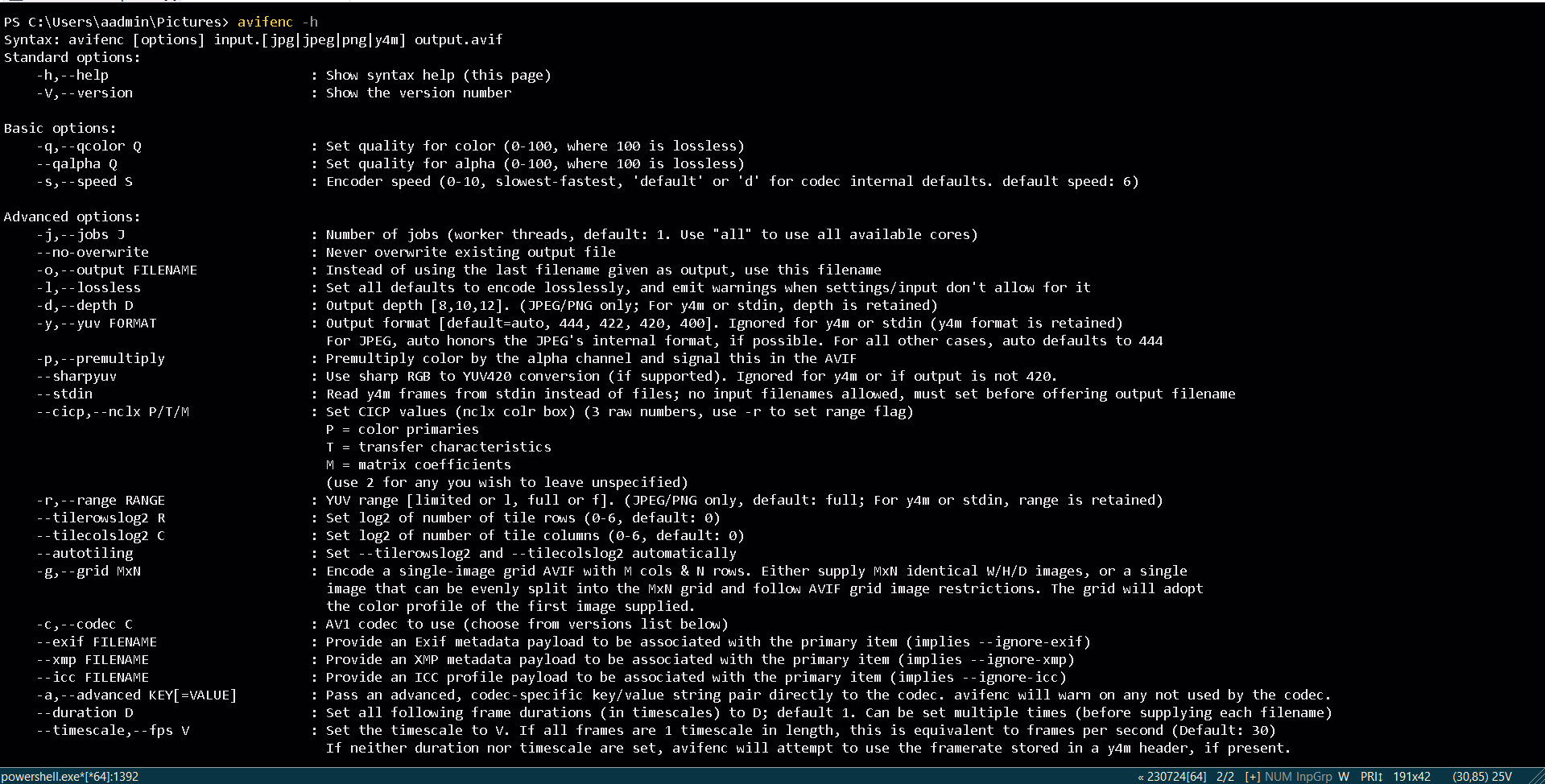Click the typed avifenc command at the prompt
Screen dimensions: 1545x784
click(x=266, y=22)
